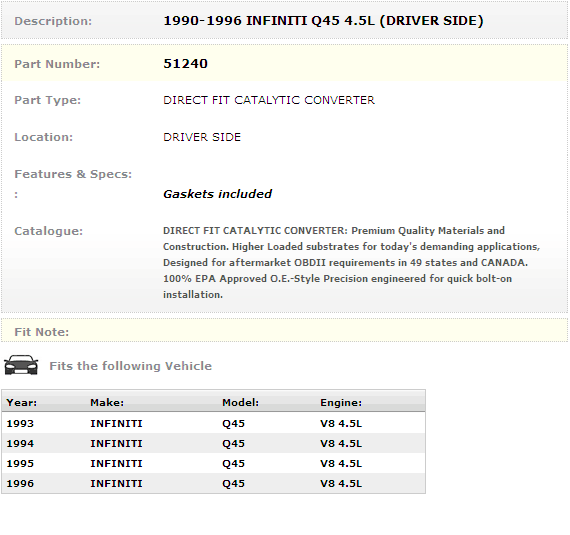The image size is (570, 535).
Task: Click the catalogue line starting 'Designed for aftermarket OBDII'
Action: pyautogui.click(x=345, y=263)
